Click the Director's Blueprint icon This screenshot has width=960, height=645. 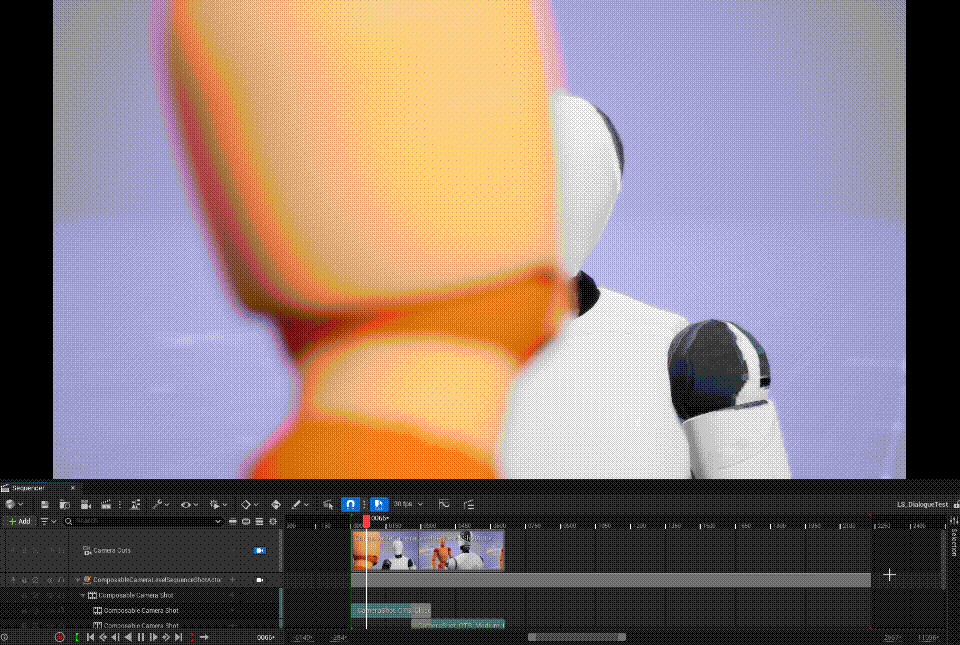click(x=135, y=504)
